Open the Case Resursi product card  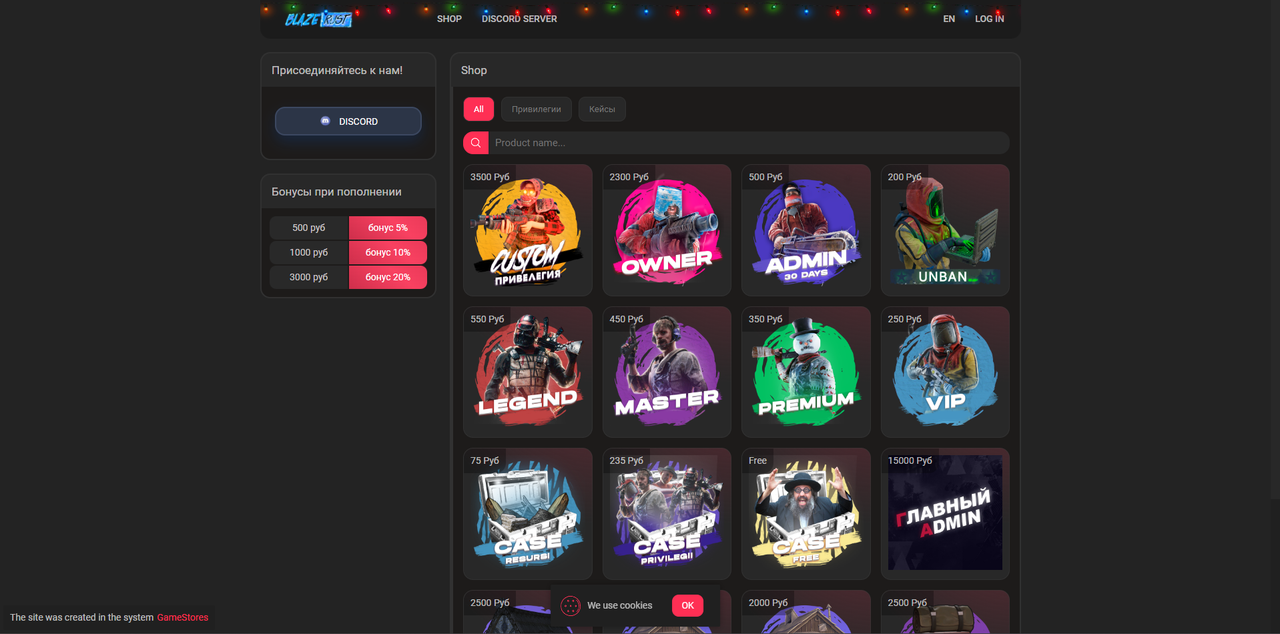point(528,514)
